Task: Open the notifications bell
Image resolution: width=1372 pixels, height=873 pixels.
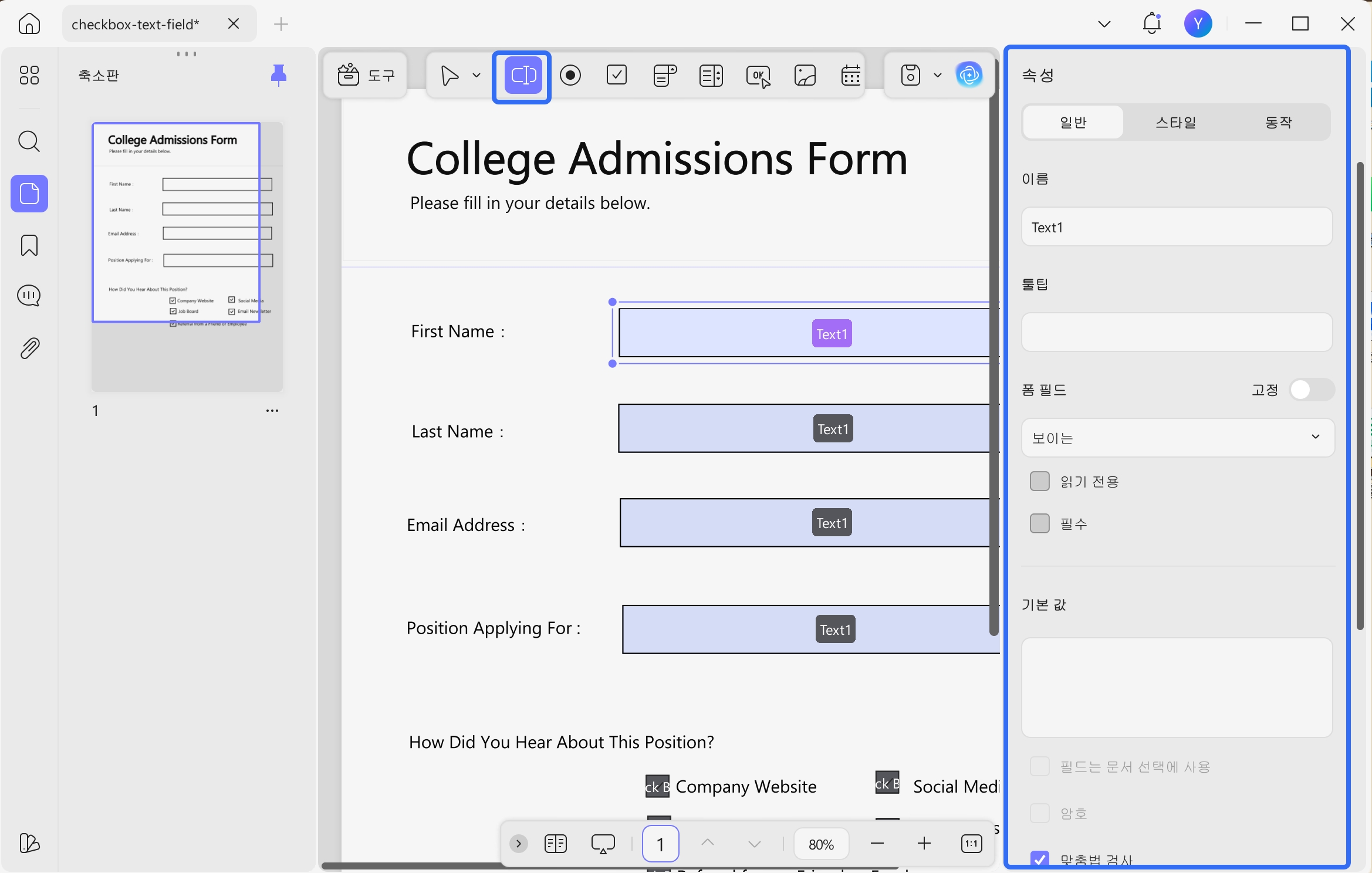Action: pos(1152,23)
